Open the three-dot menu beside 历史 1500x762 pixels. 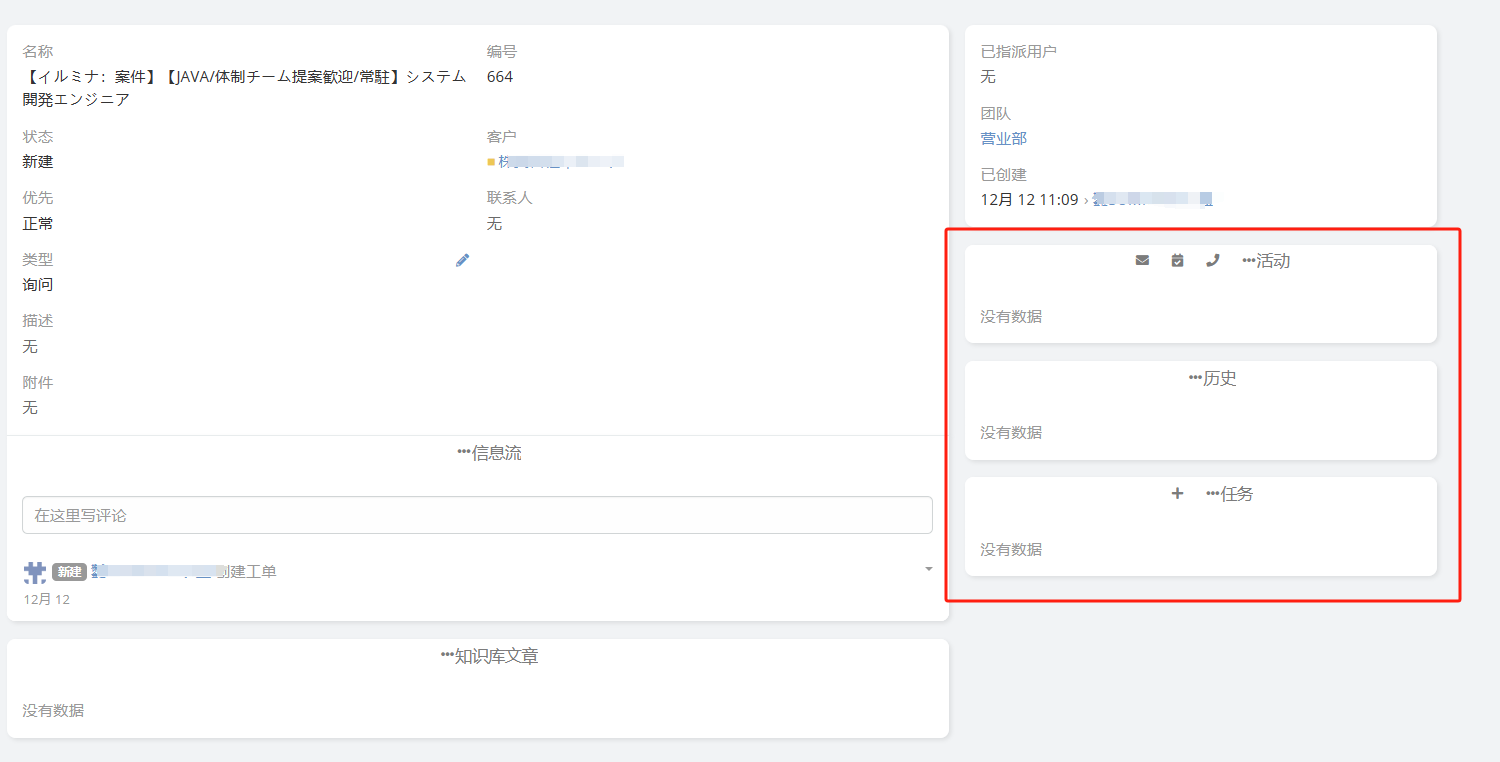(1195, 378)
